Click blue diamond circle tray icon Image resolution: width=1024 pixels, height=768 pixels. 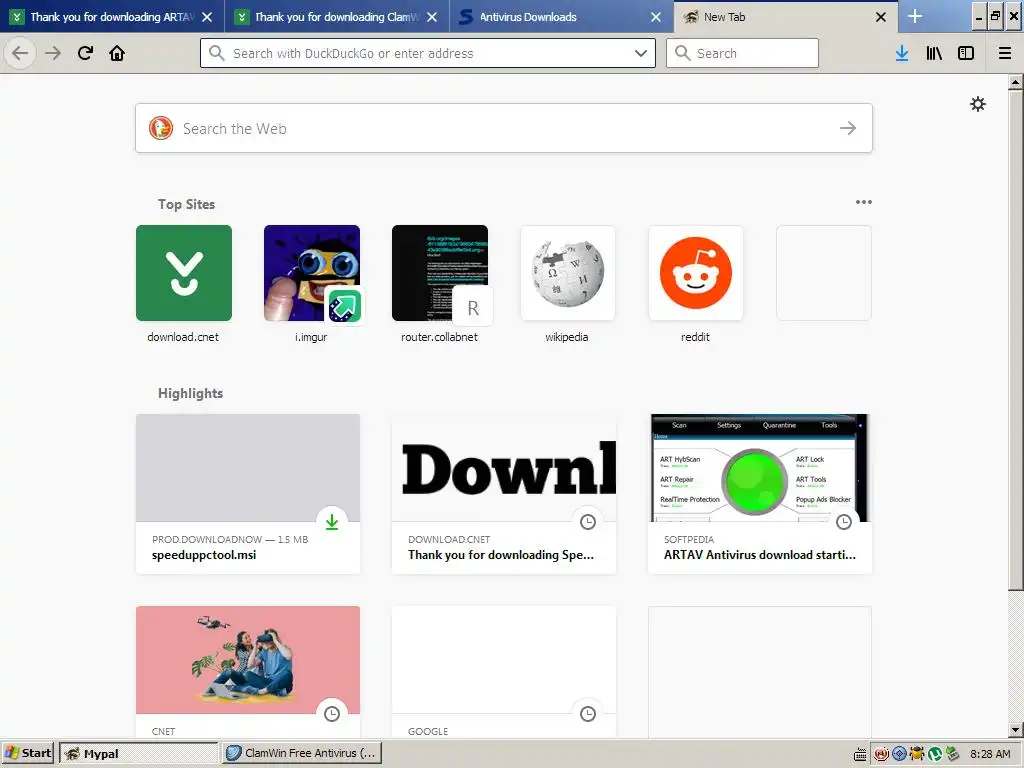pyautogui.click(x=899, y=754)
